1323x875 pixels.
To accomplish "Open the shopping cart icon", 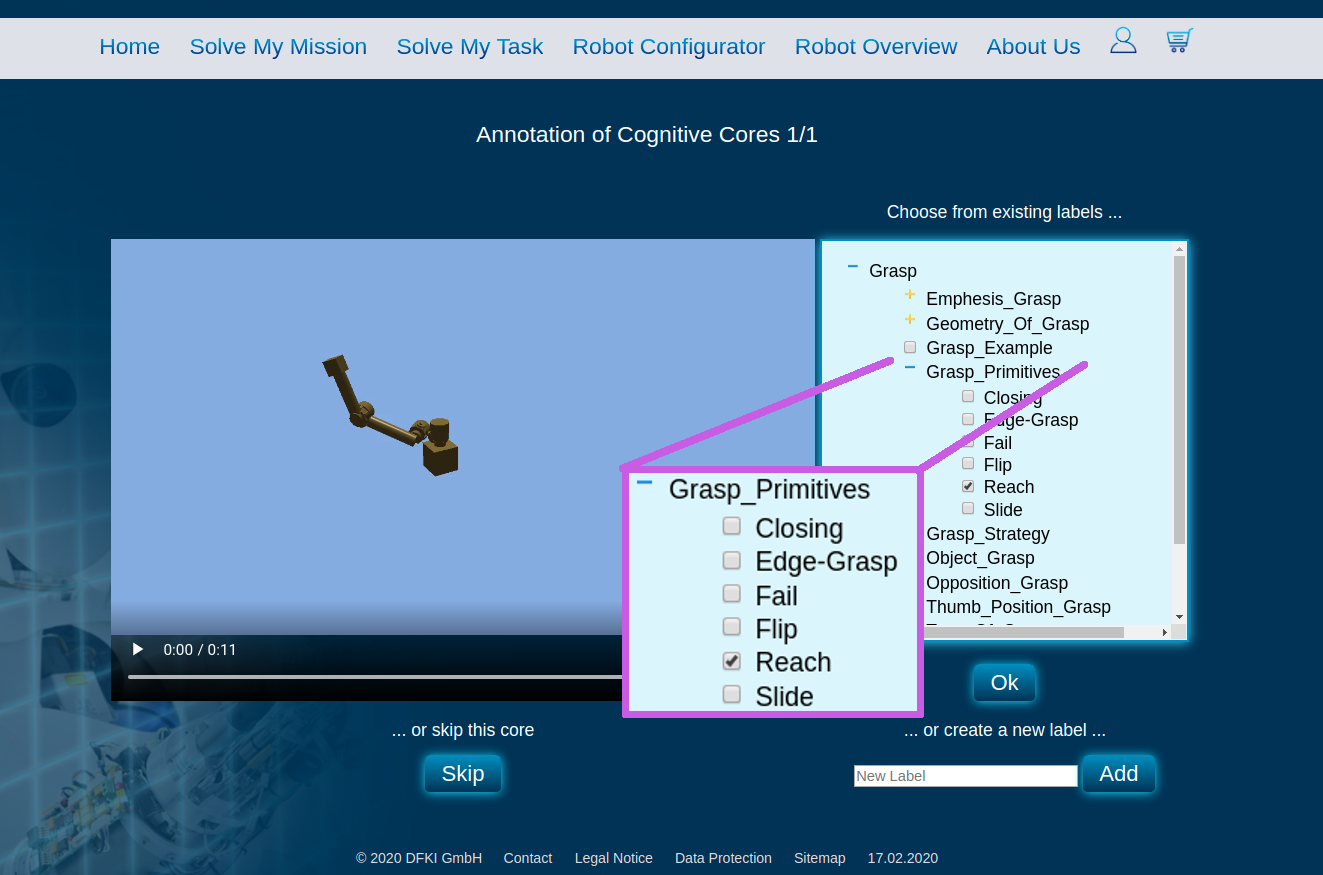I will [1179, 41].
